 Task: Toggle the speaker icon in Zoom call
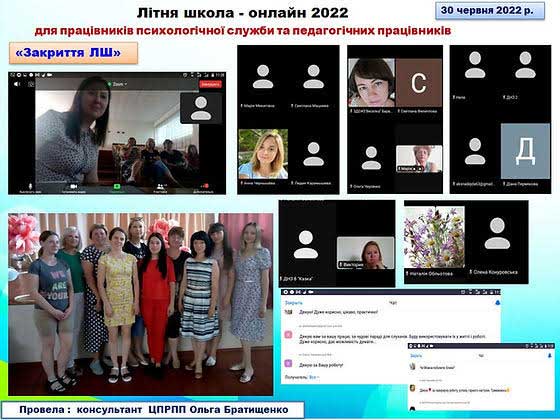(17, 84)
